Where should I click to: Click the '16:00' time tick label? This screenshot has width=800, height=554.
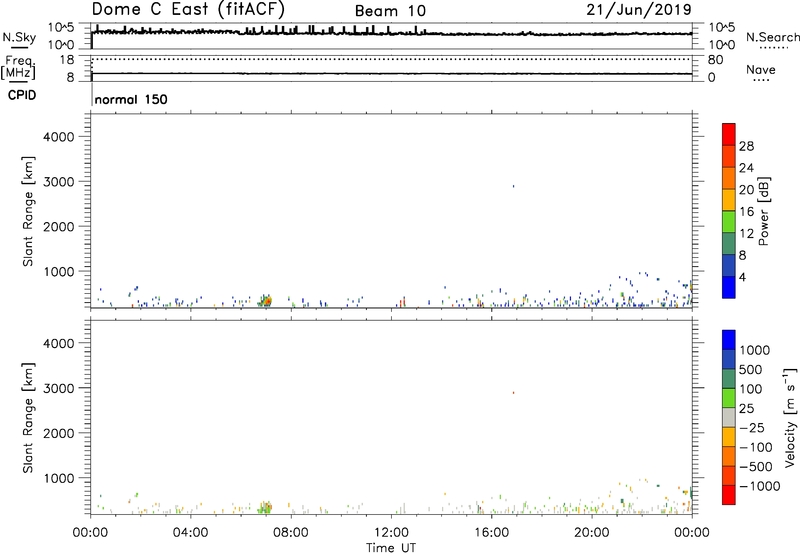click(x=491, y=533)
